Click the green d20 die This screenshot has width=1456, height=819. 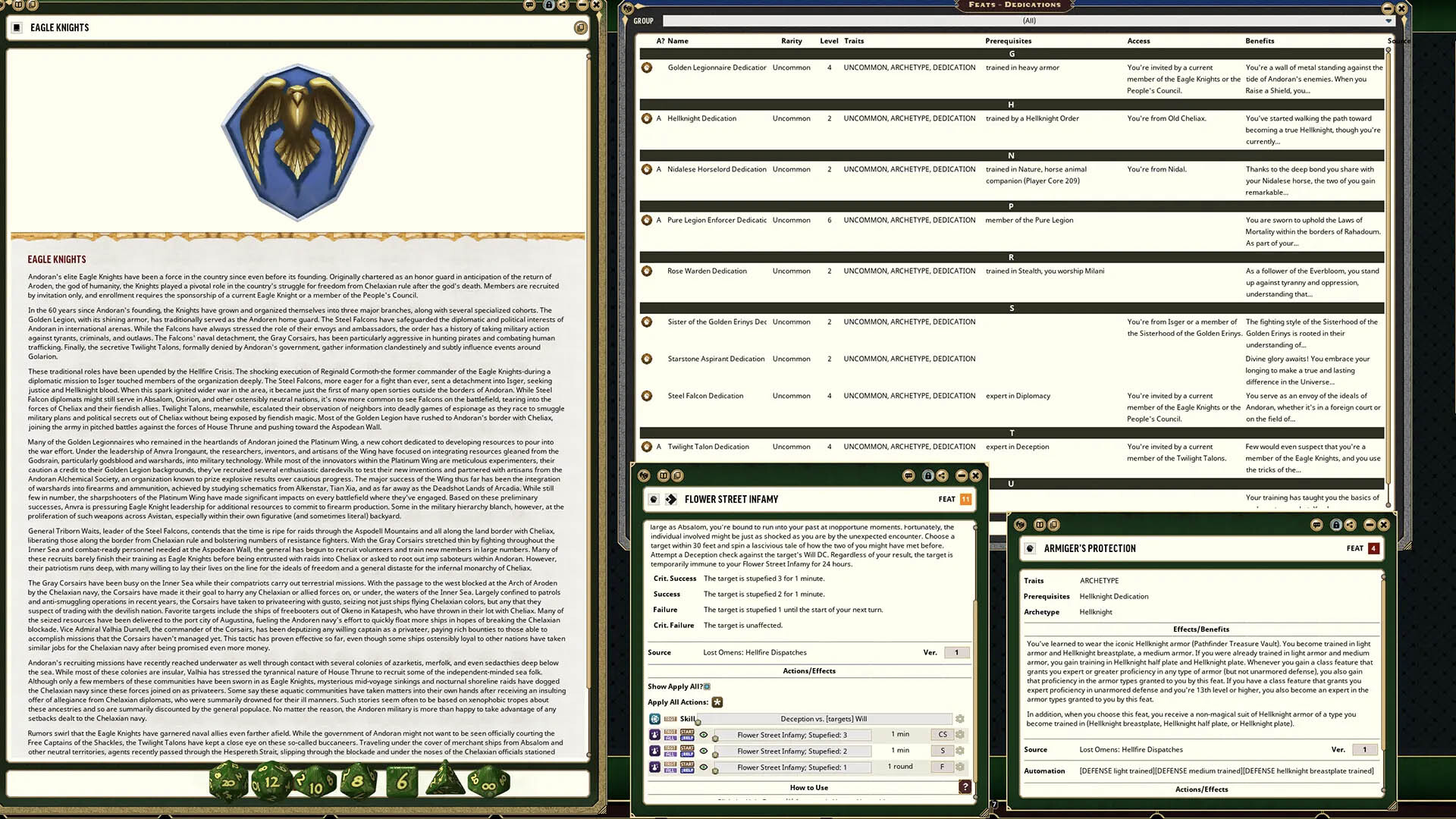pos(228,782)
